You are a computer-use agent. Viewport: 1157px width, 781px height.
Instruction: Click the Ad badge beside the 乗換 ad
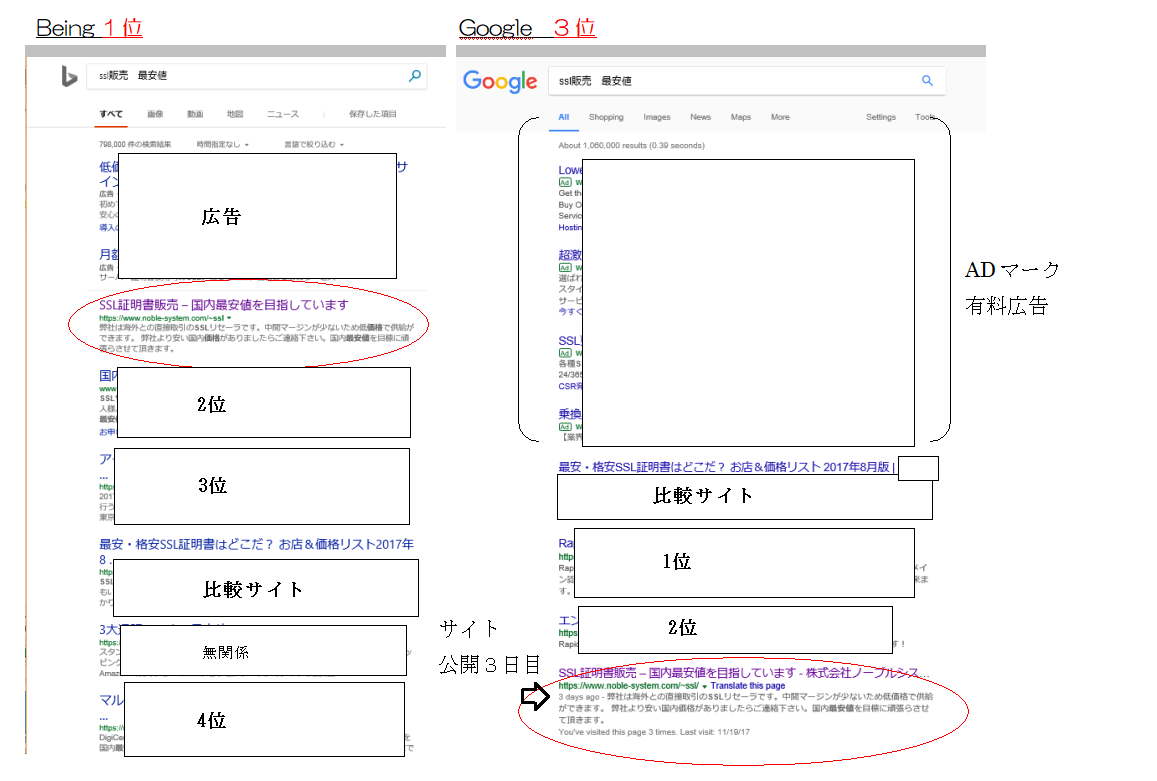point(563,425)
